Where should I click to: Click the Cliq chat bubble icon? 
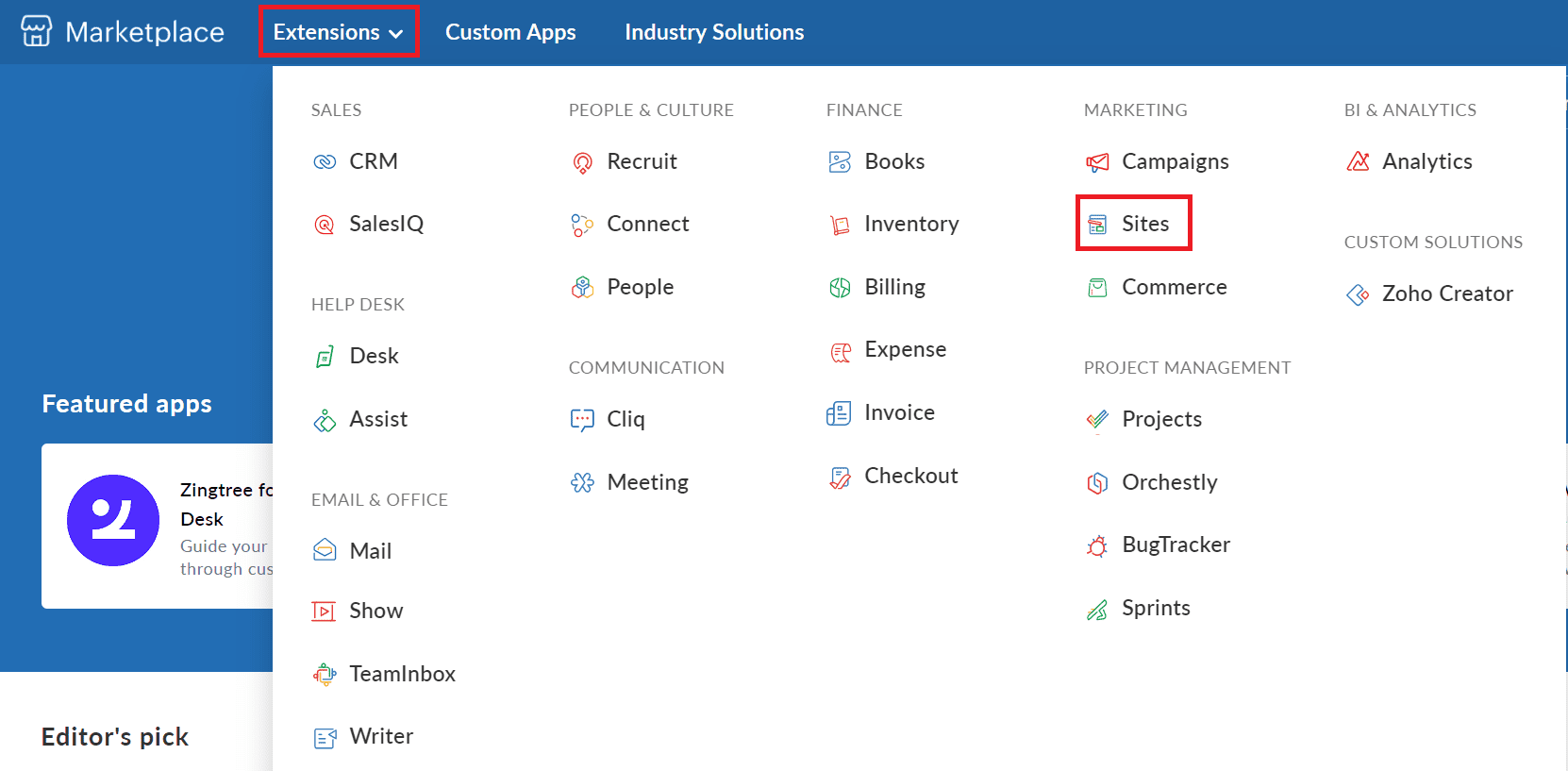582,420
